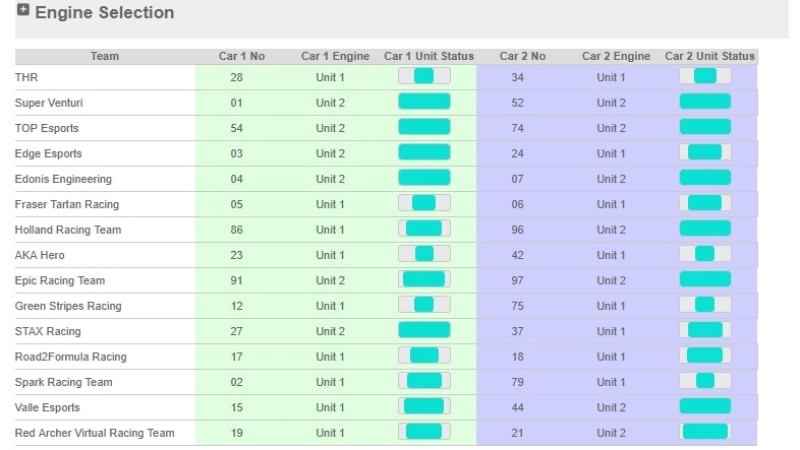Click STAX Racing Car 1 status bar
The width and height of the screenshot is (800, 450).
[424, 330]
